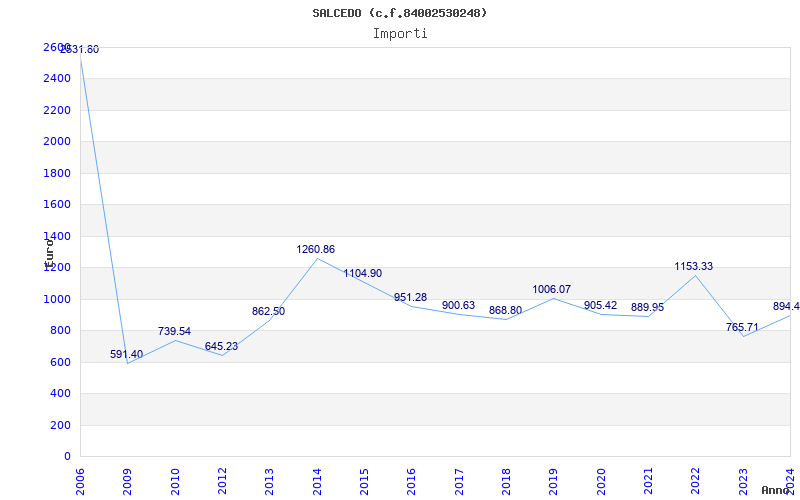Click the y-axis value 1800
The height and width of the screenshot is (500, 800).
pos(57,173)
